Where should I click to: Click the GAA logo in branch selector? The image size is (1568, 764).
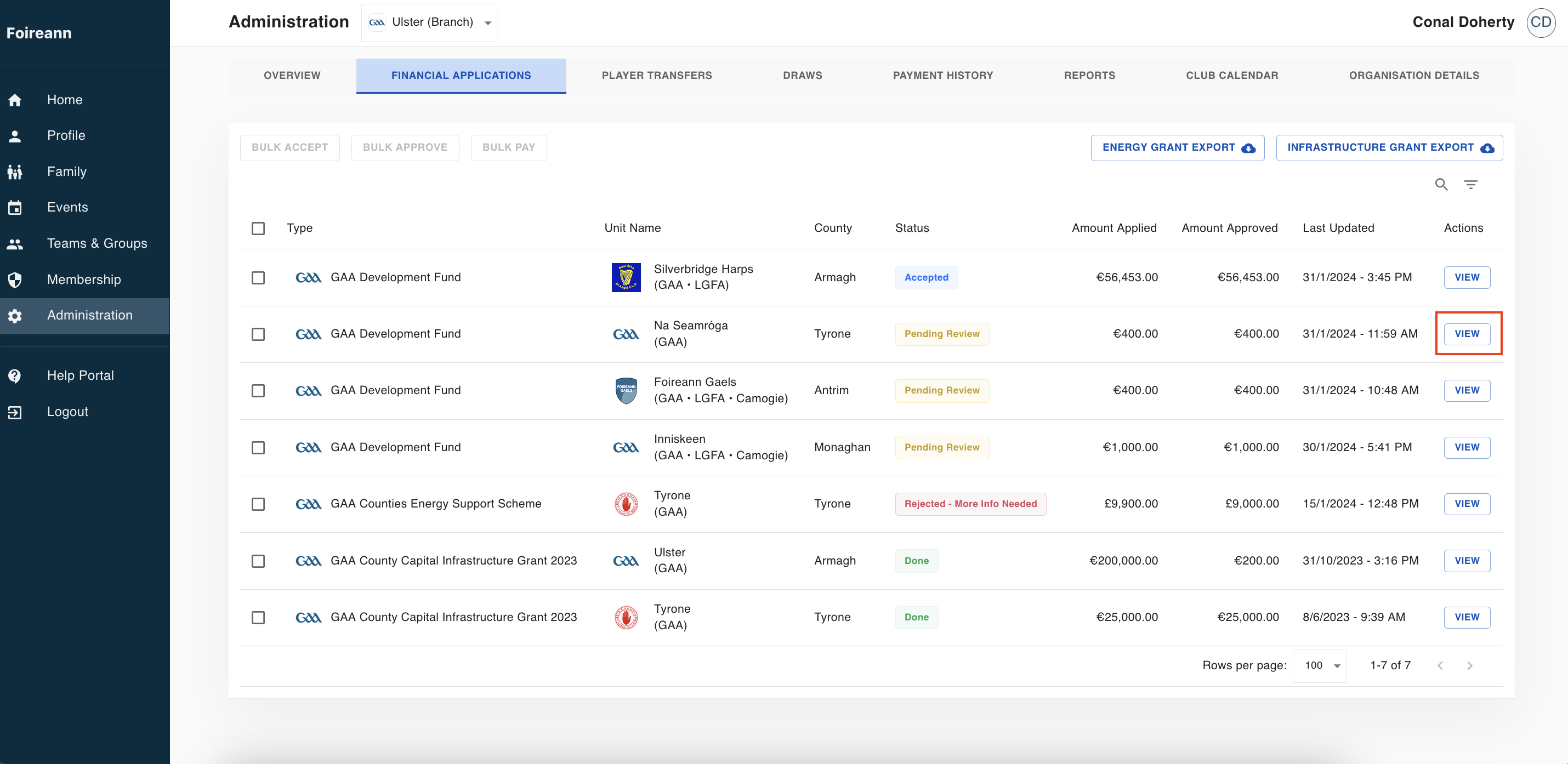(377, 22)
